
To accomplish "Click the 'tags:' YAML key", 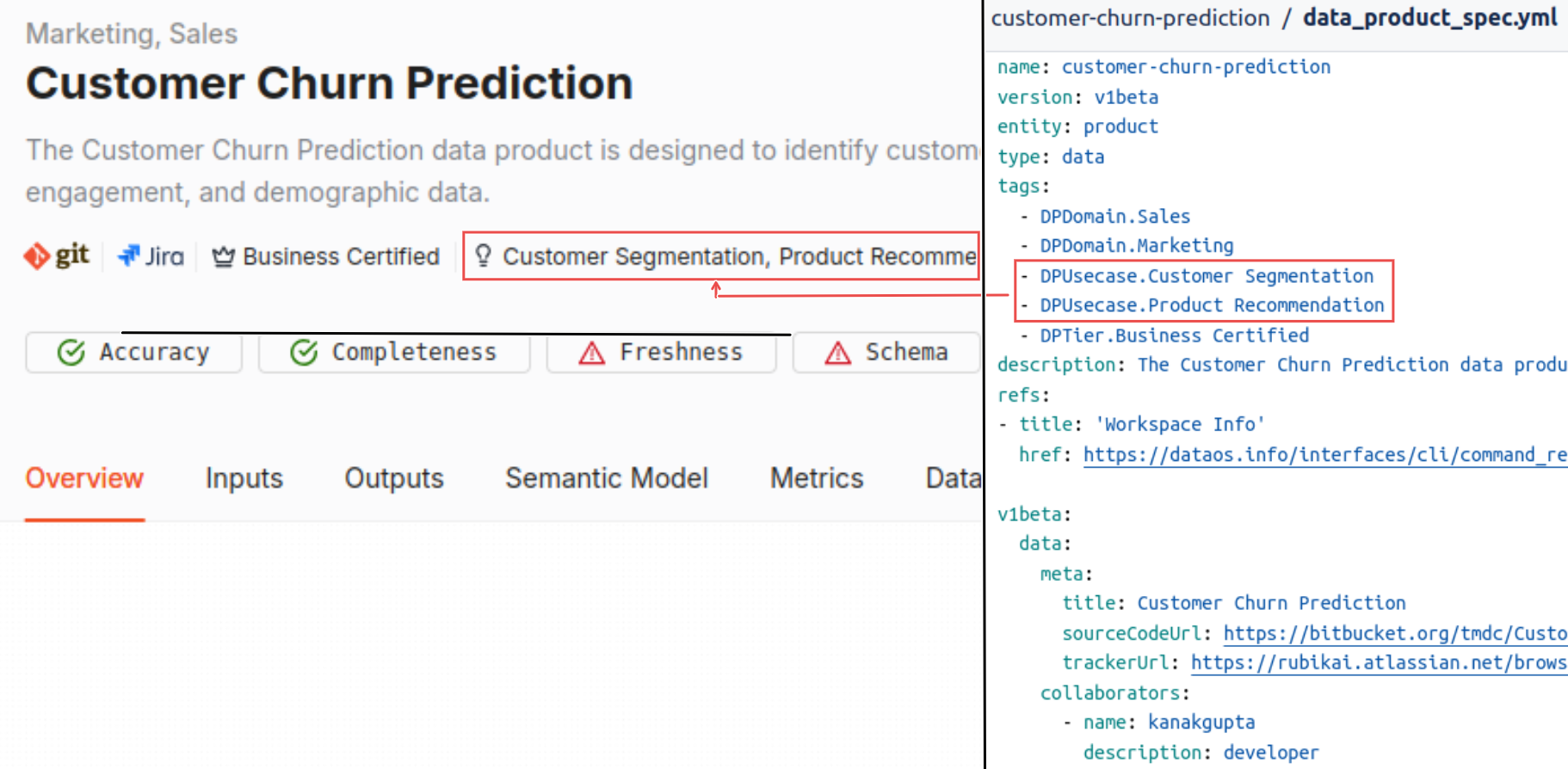I will (x=1024, y=187).
